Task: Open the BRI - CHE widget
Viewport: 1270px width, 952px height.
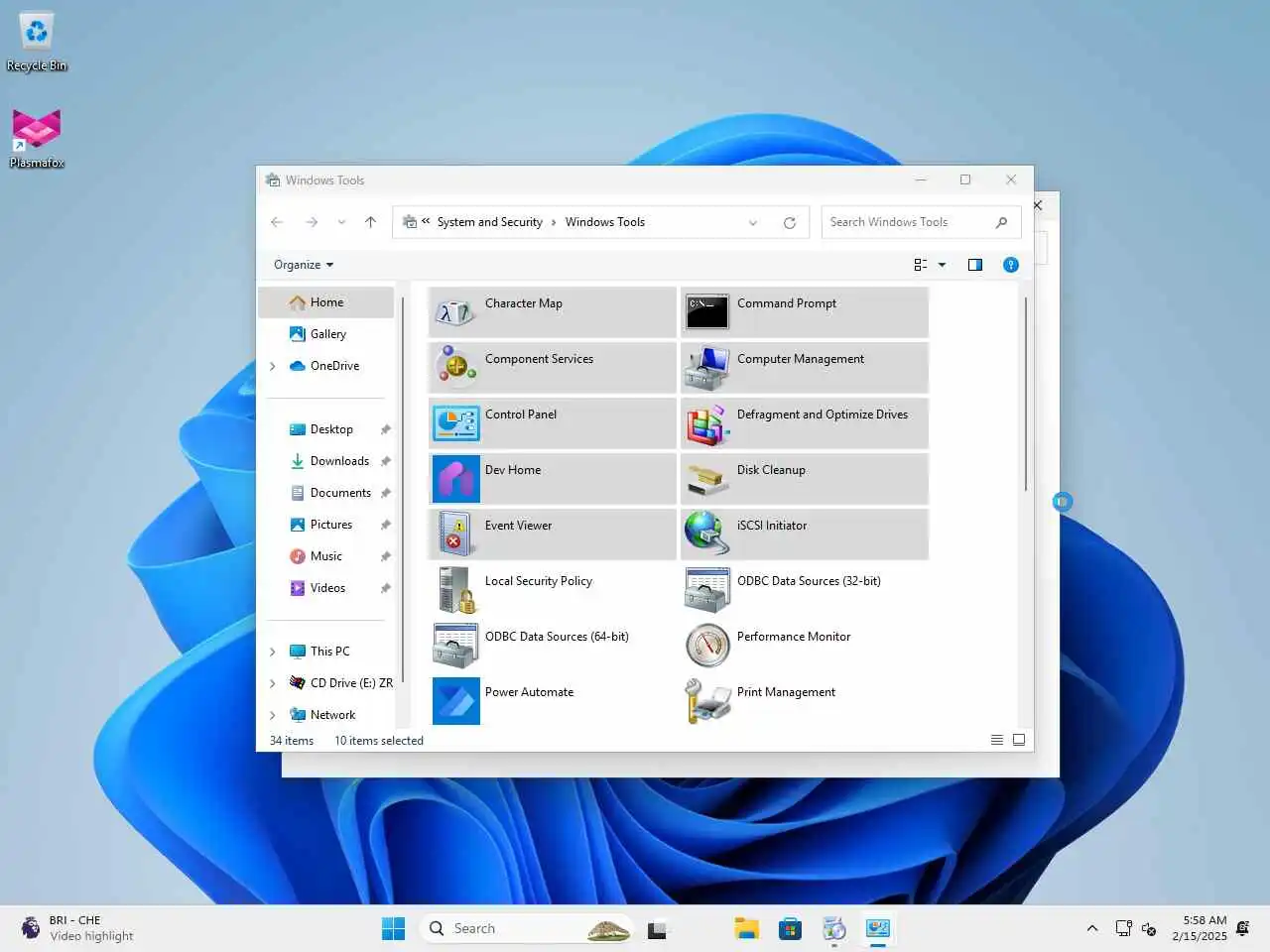Action: [x=77, y=928]
